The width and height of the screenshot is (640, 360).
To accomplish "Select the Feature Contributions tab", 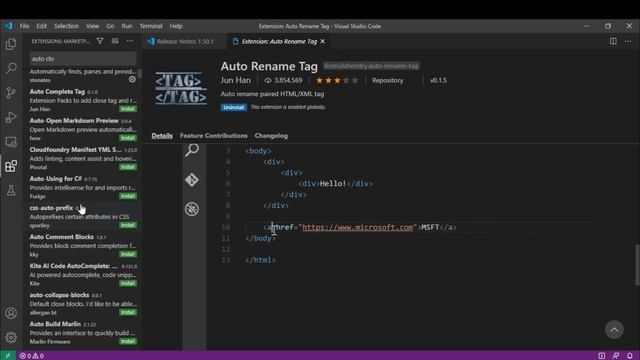I will coord(213,136).
